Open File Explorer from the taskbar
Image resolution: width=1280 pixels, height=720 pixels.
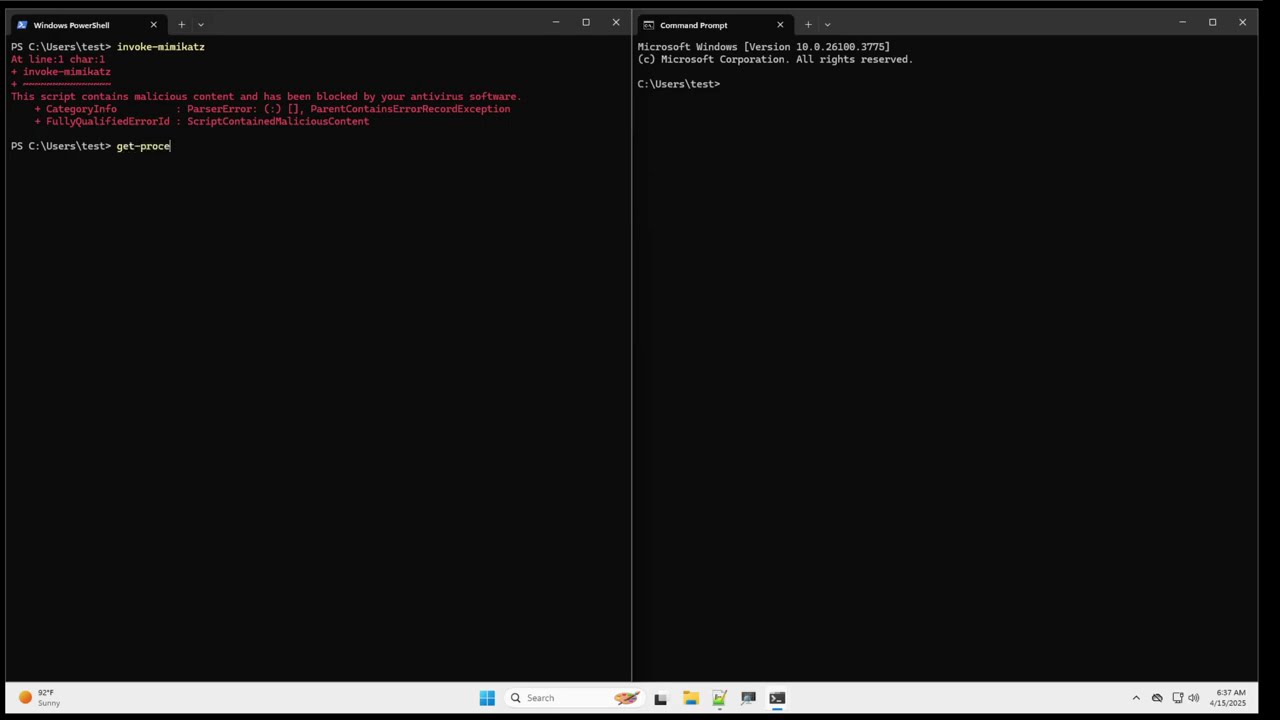pos(690,698)
